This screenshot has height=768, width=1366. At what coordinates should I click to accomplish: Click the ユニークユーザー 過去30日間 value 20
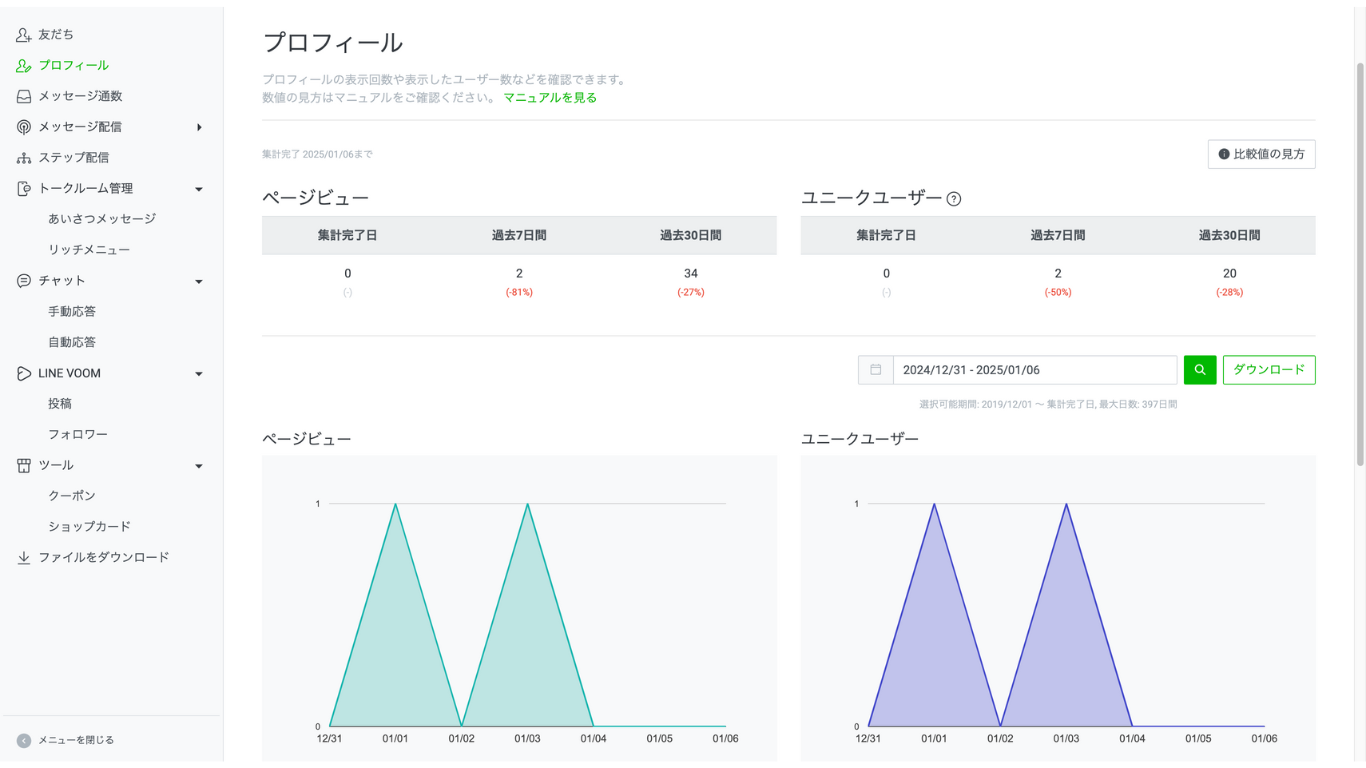point(1230,274)
